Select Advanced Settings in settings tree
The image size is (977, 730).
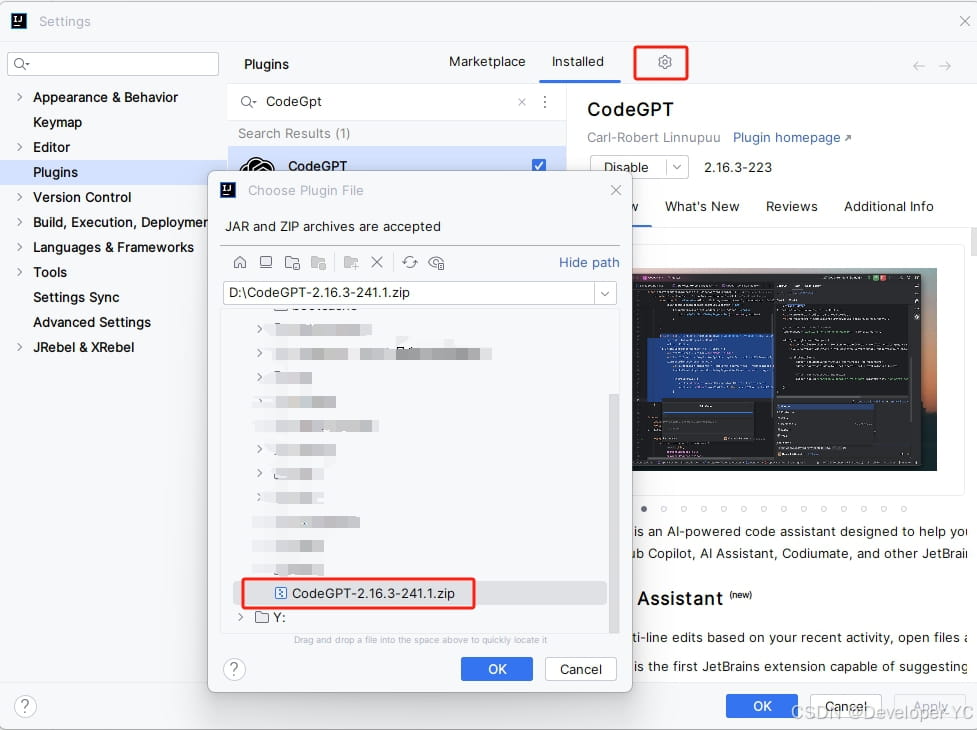point(92,322)
